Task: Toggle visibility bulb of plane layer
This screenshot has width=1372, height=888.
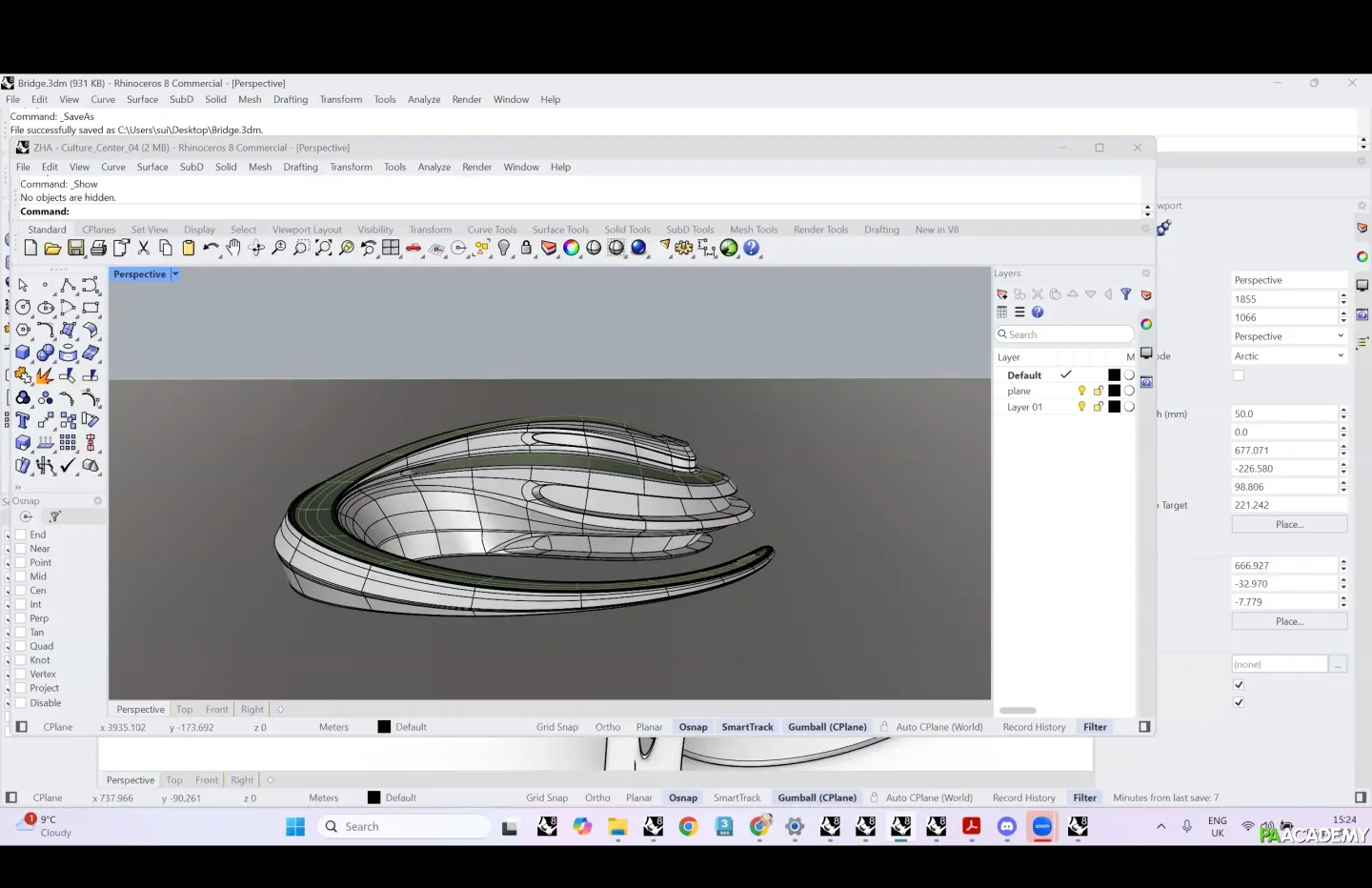Action: coord(1081,391)
